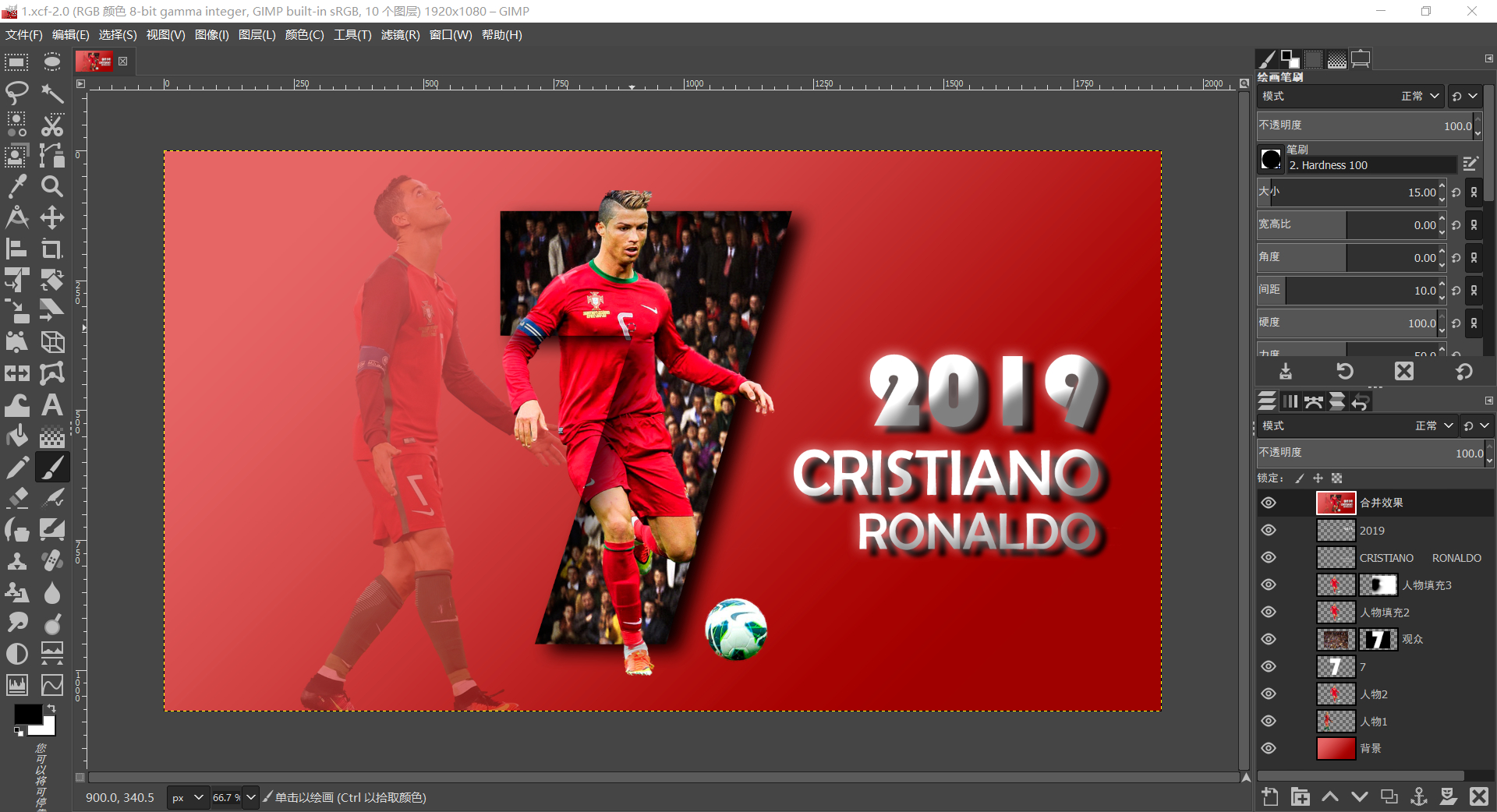This screenshot has width=1497, height=812.
Task: Activate the Airbrush tool
Action: (52, 498)
